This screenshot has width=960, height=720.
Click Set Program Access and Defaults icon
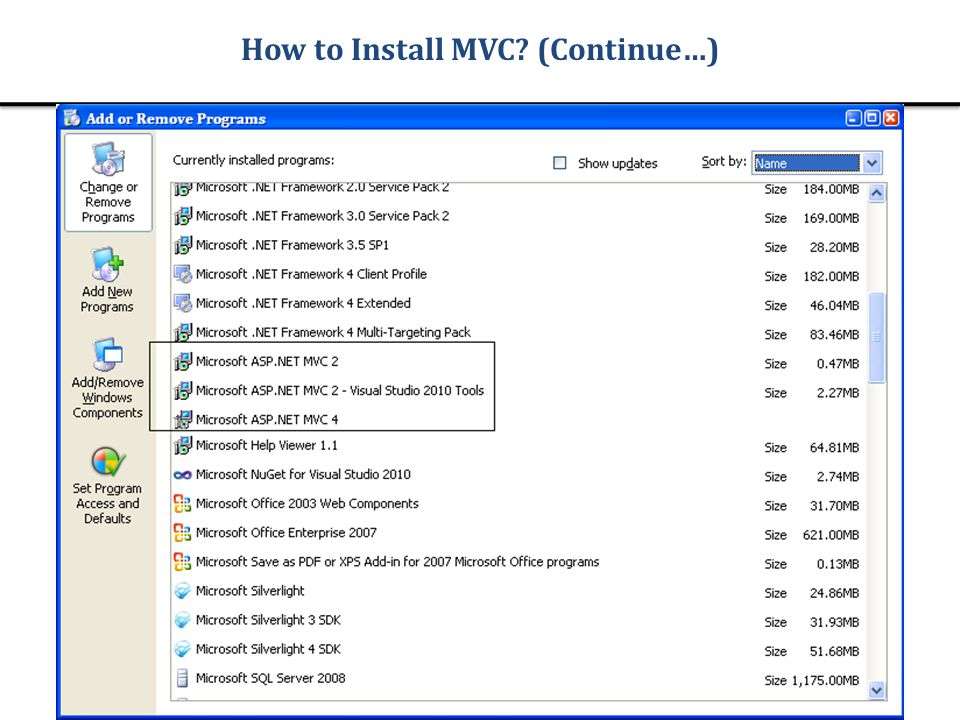point(108,462)
